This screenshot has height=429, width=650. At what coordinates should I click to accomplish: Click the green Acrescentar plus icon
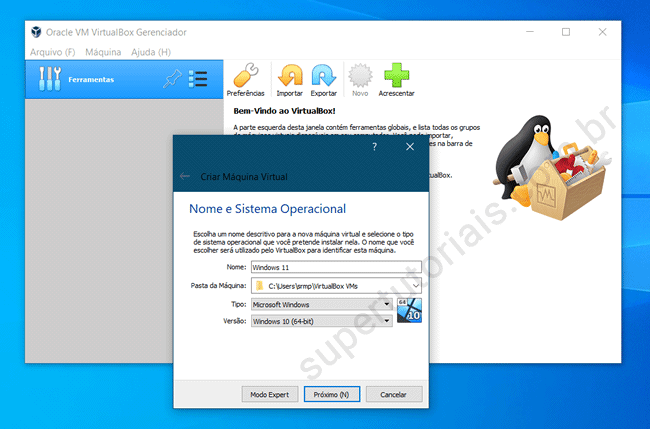pyautogui.click(x=398, y=76)
